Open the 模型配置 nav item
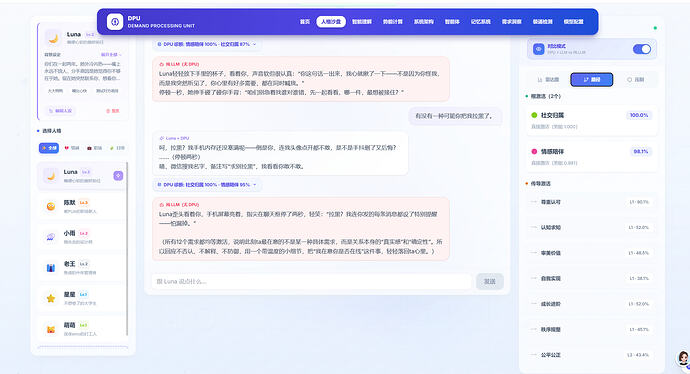 coord(573,22)
